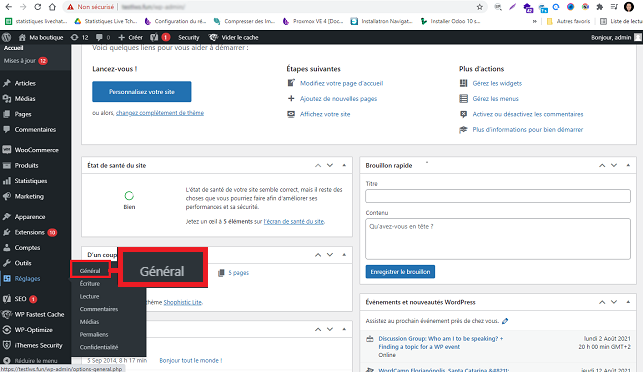The width and height of the screenshot is (643, 372).
Task: Click Enregistrer le brouillon button
Action: pyautogui.click(x=400, y=272)
